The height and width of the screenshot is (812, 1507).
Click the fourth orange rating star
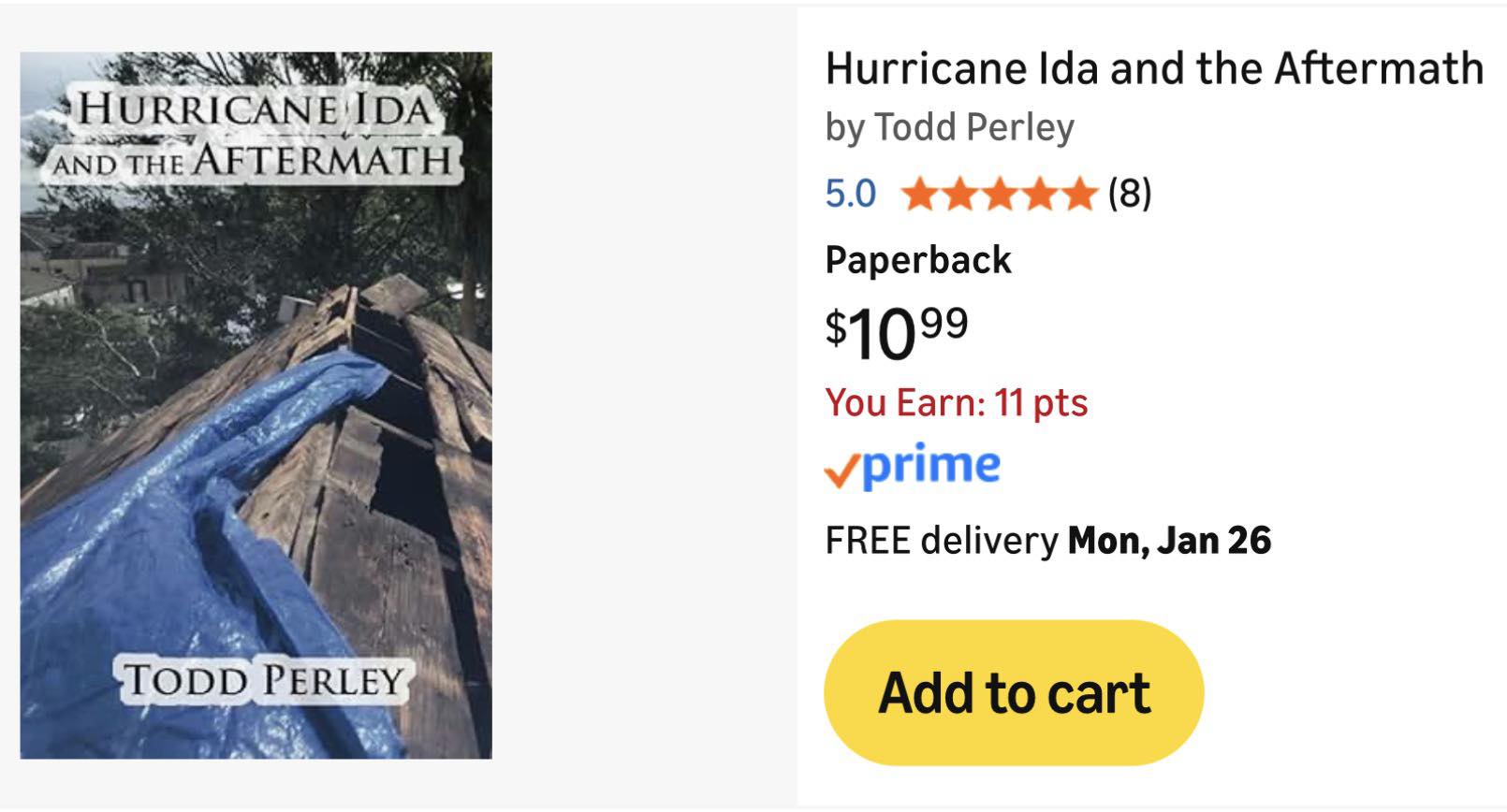1039,195
